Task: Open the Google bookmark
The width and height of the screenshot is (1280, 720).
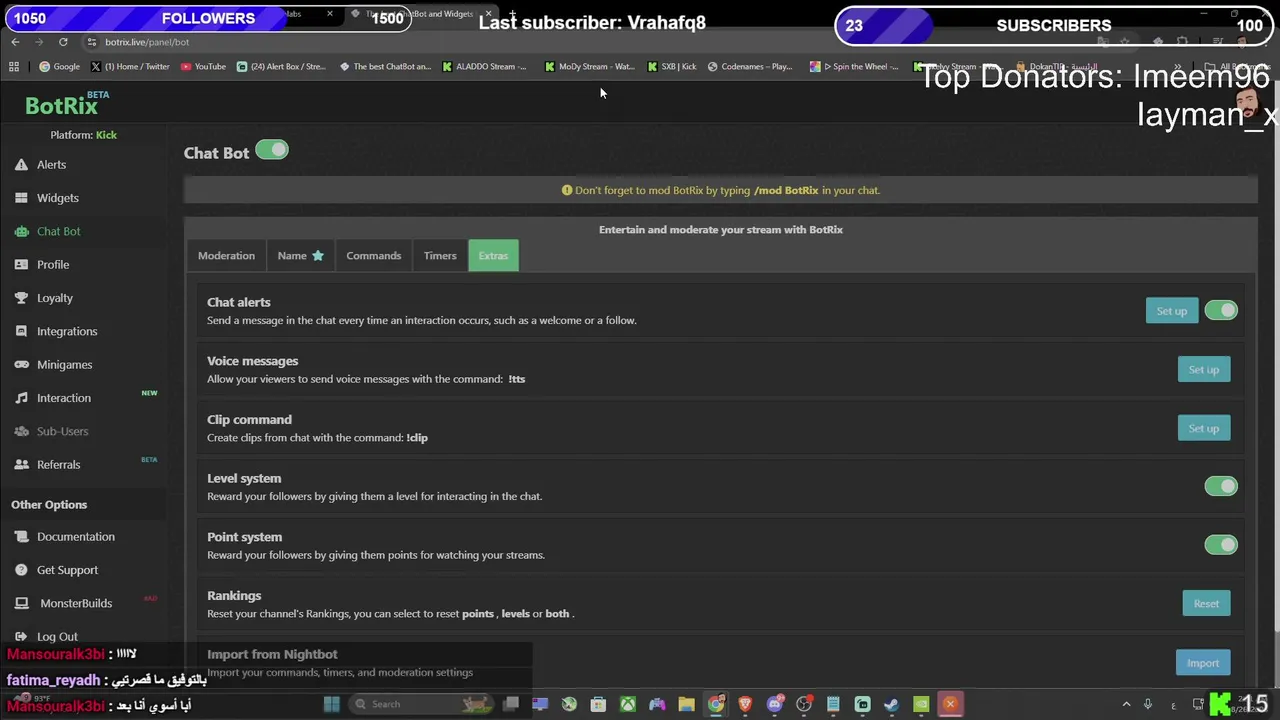Action: 59,67
